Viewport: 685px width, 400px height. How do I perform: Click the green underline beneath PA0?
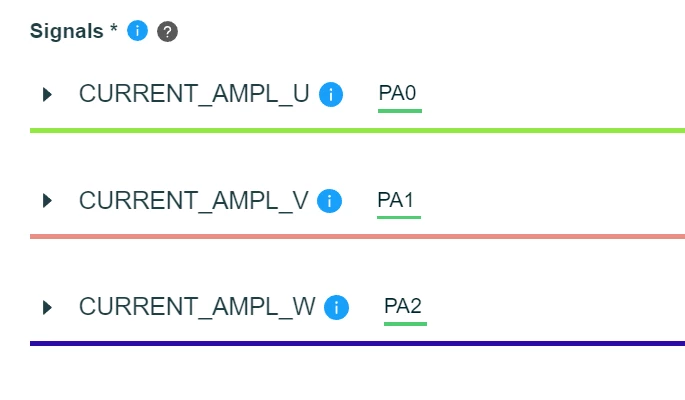400,111
